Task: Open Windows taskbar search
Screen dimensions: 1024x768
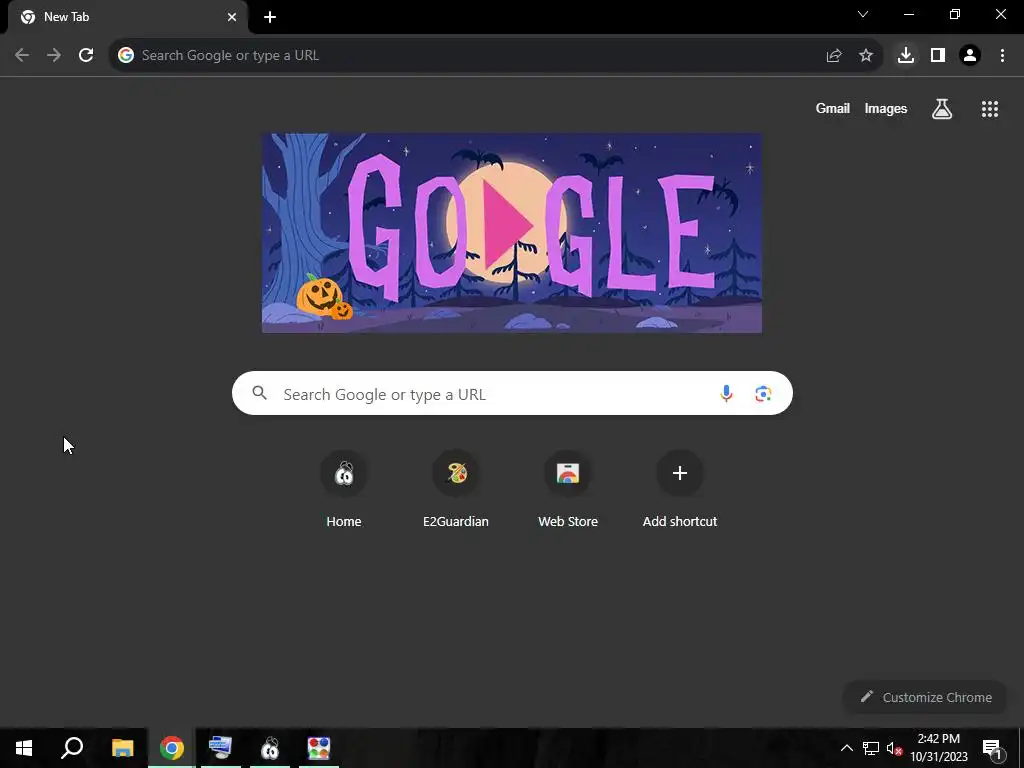Action: 72,748
